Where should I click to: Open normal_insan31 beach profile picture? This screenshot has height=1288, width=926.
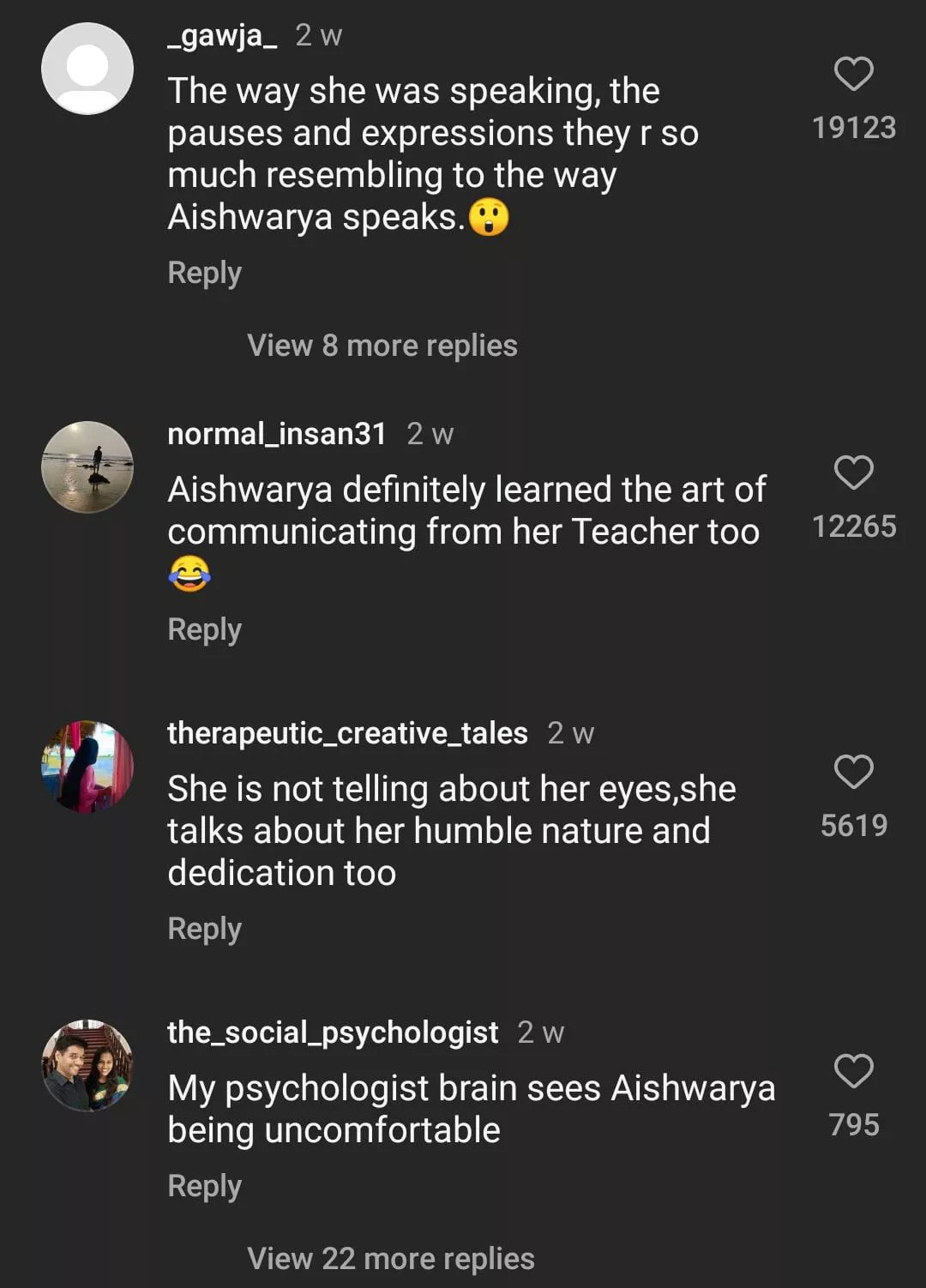87,467
